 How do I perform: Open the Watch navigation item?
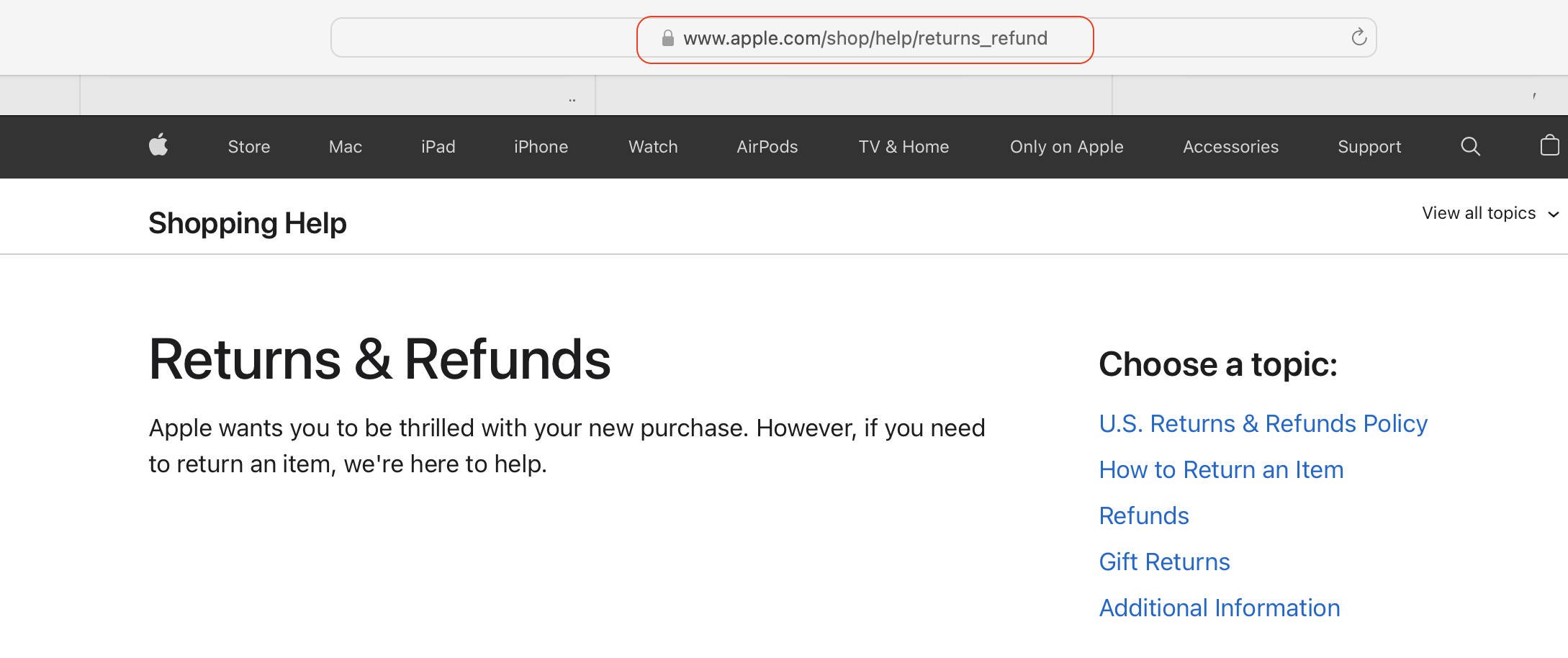pos(652,146)
